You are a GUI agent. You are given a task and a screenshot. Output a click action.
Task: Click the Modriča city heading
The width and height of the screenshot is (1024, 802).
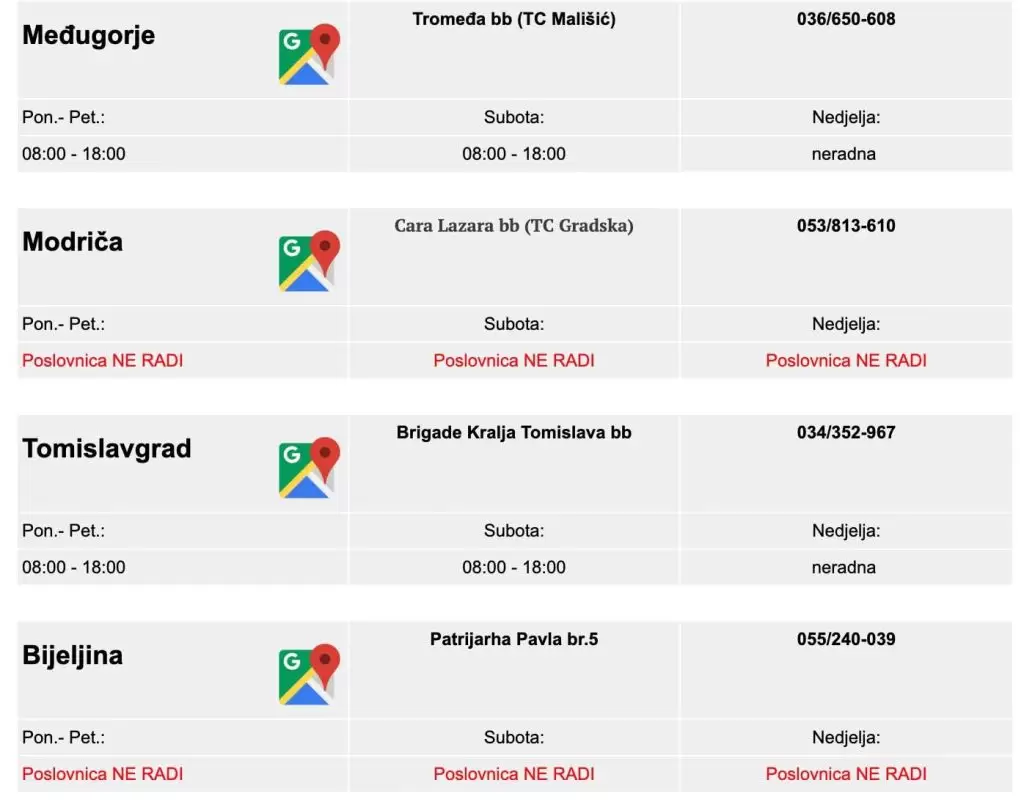coord(73,242)
